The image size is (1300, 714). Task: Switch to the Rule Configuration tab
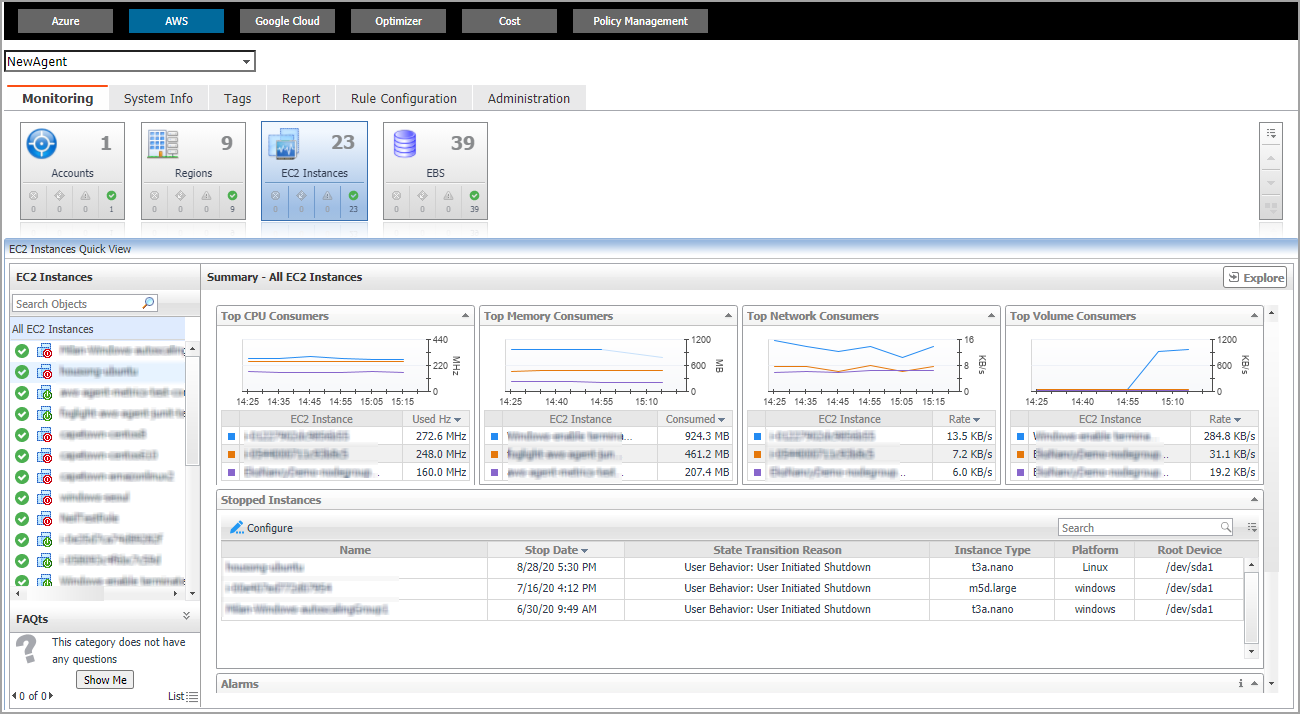tap(403, 98)
